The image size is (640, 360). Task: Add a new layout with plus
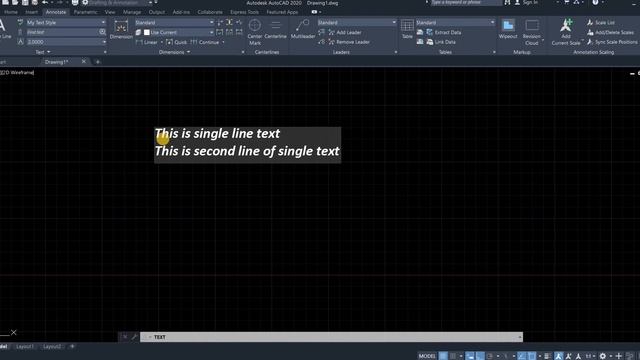72,347
